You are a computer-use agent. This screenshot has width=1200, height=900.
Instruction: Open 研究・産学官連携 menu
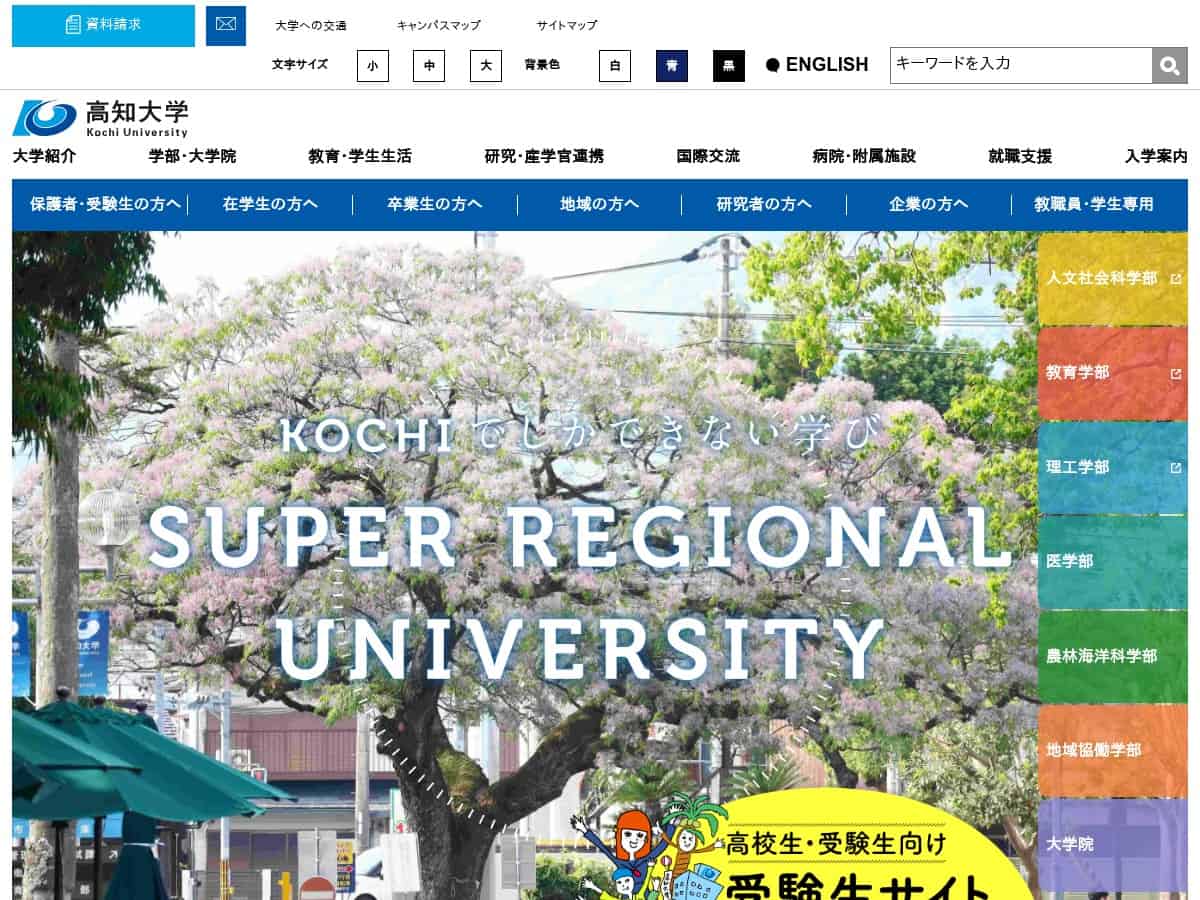pos(544,156)
